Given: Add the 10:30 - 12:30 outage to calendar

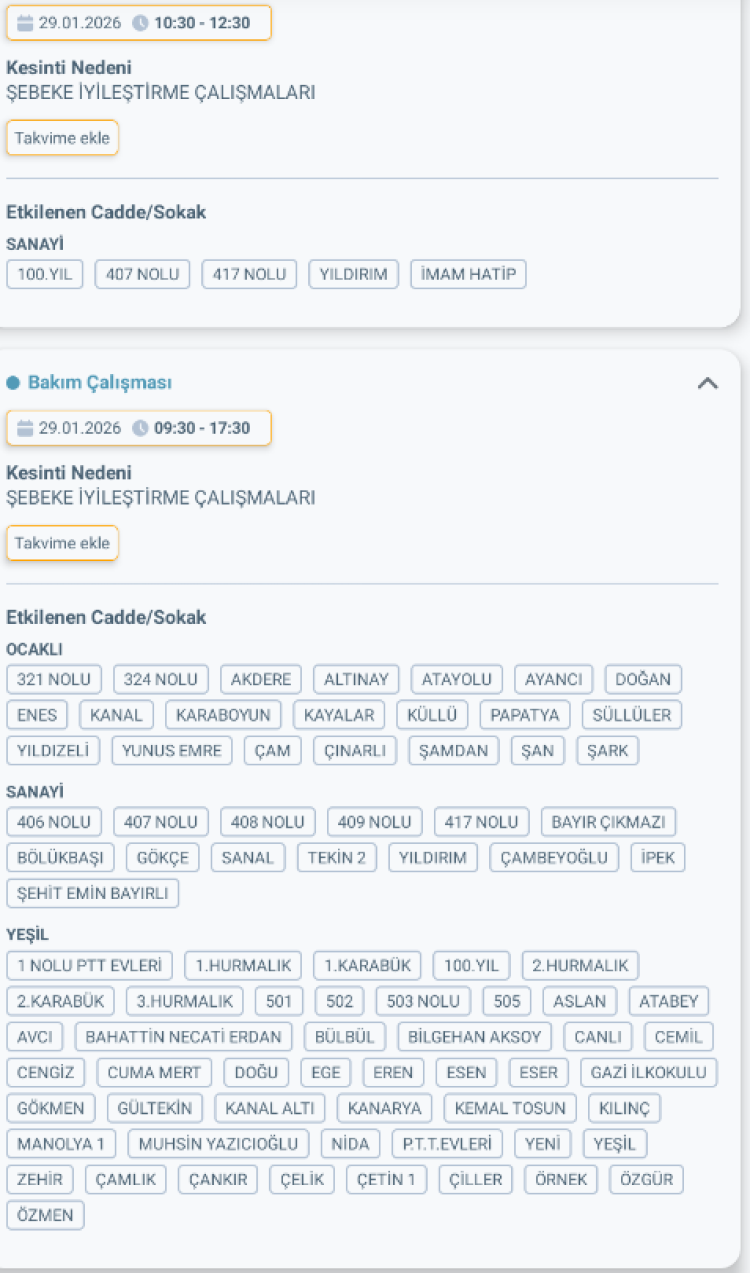Looking at the screenshot, I should 62,138.
